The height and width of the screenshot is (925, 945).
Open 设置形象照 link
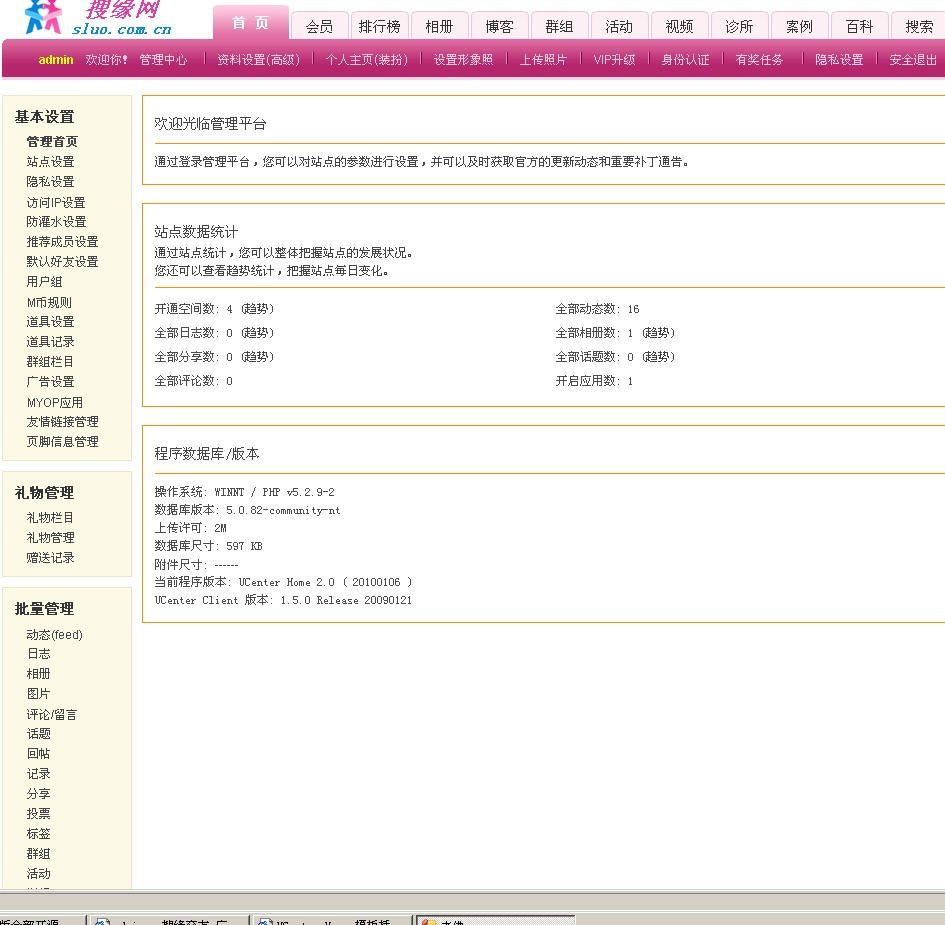(x=463, y=60)
